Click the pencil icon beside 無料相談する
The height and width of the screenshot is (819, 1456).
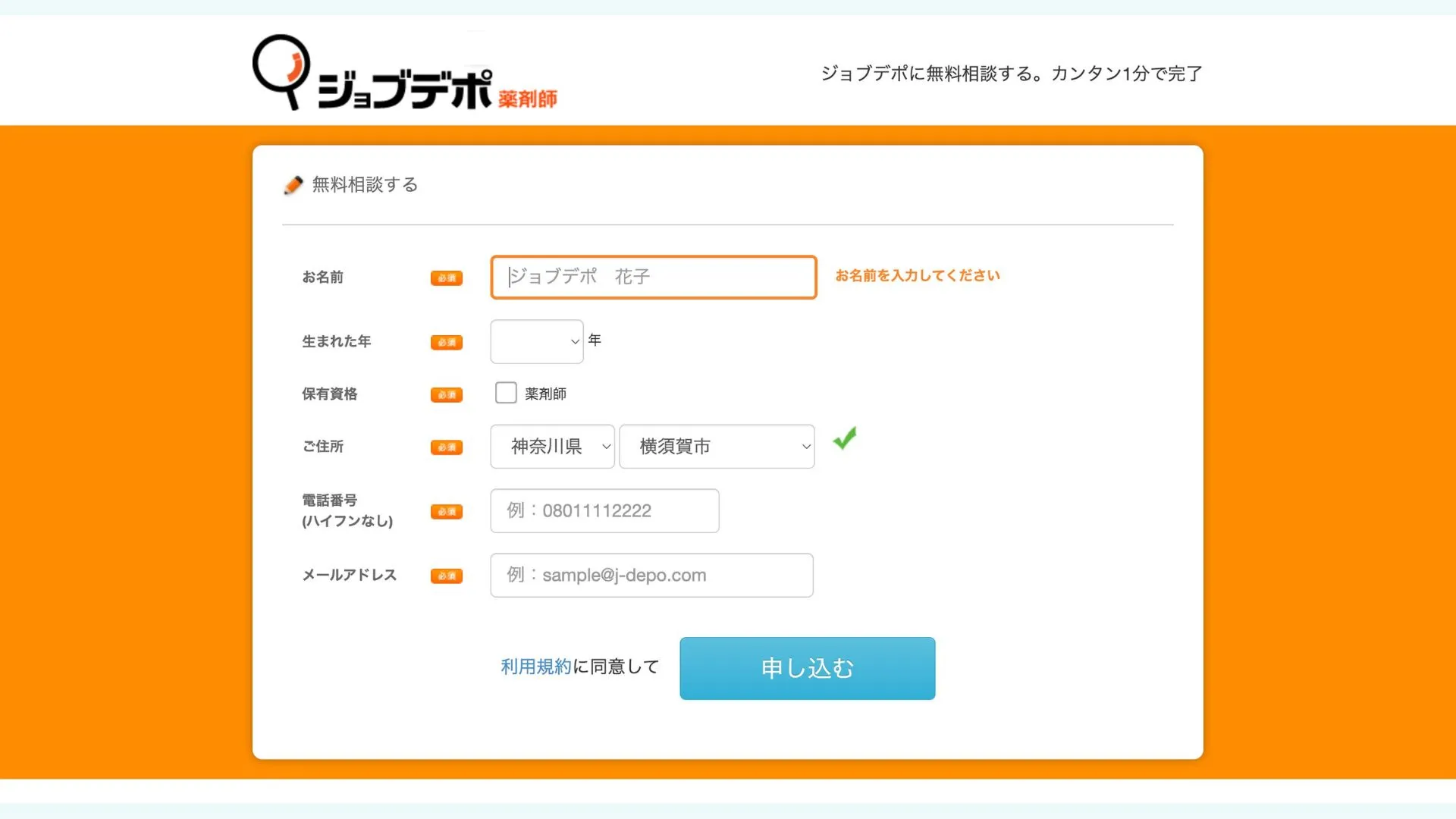(293, 185)
